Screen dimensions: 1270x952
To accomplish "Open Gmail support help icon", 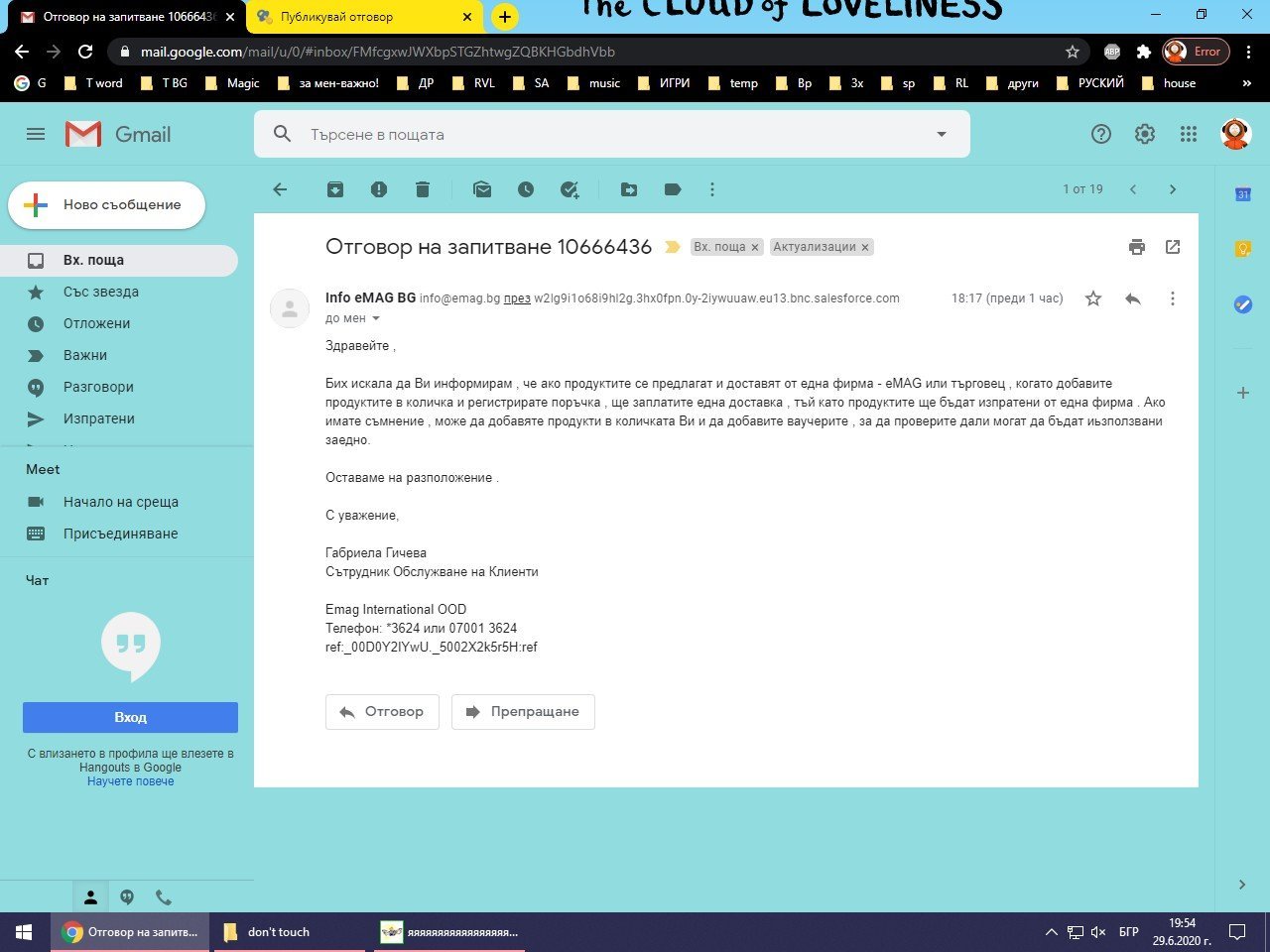I will tap(1101, 134).
